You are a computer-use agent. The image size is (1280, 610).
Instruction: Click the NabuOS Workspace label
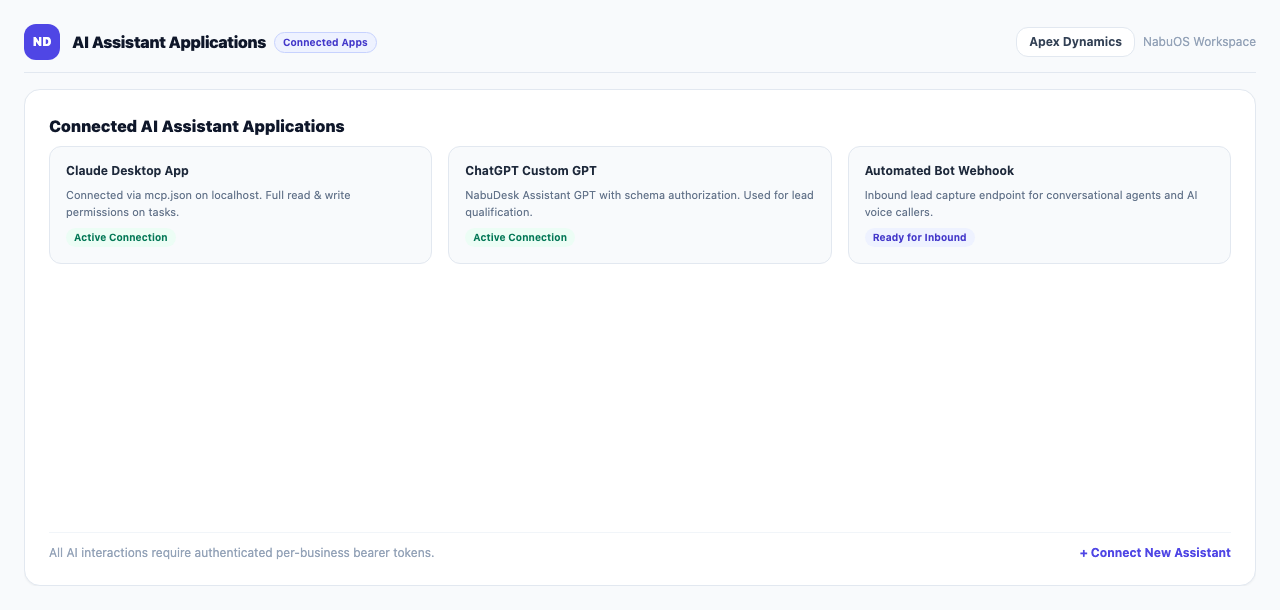(x=1199, y=42)
